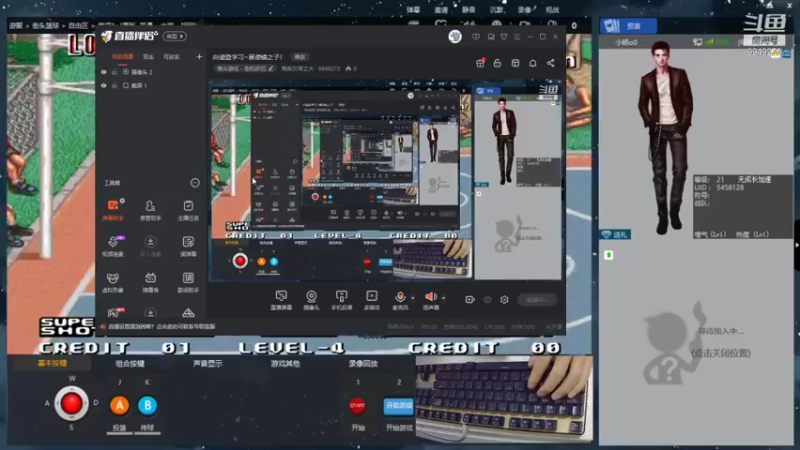Open the user avatar in the title bar
This screenshot has height=450, width=800.
[455, 36]
